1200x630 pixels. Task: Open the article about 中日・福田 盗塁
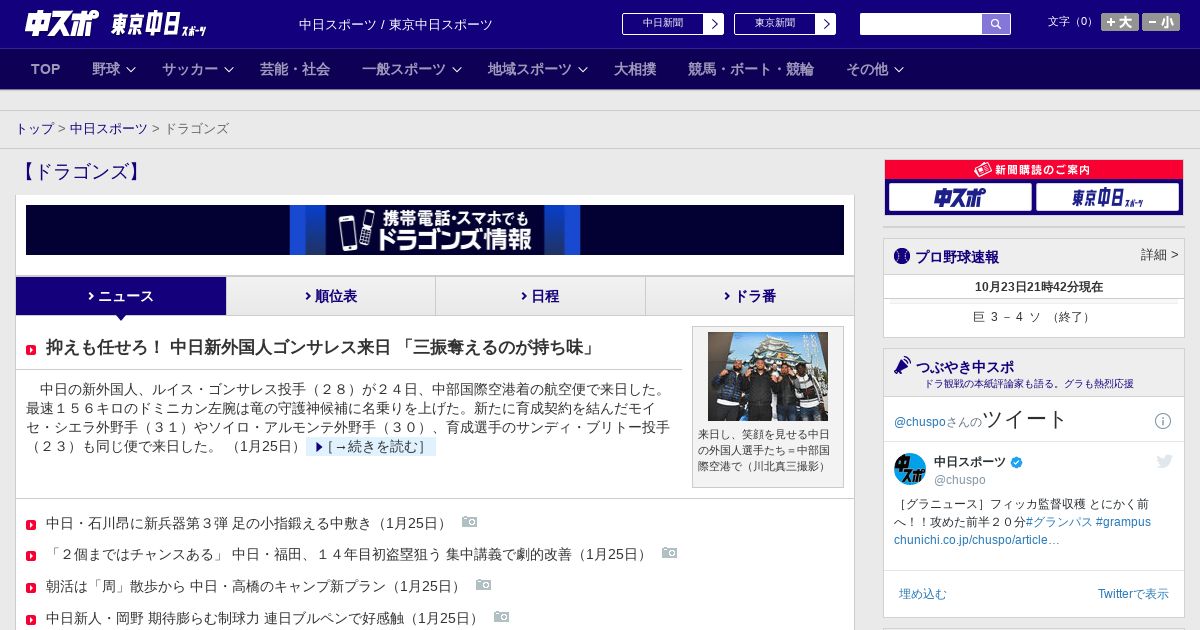coord(348,554)
